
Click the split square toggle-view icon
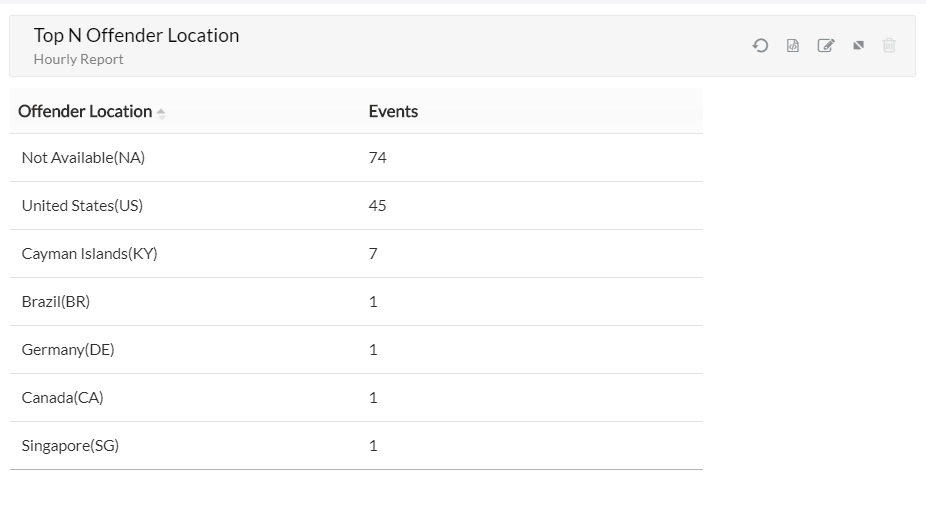(858, 45)
